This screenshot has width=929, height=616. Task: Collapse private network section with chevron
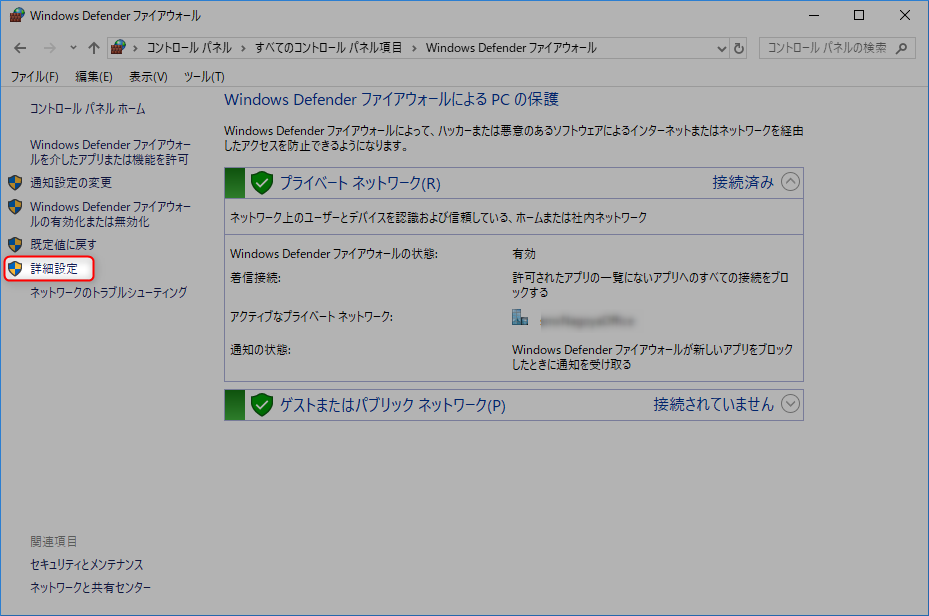pyautogui.click(x=790, y=182)
